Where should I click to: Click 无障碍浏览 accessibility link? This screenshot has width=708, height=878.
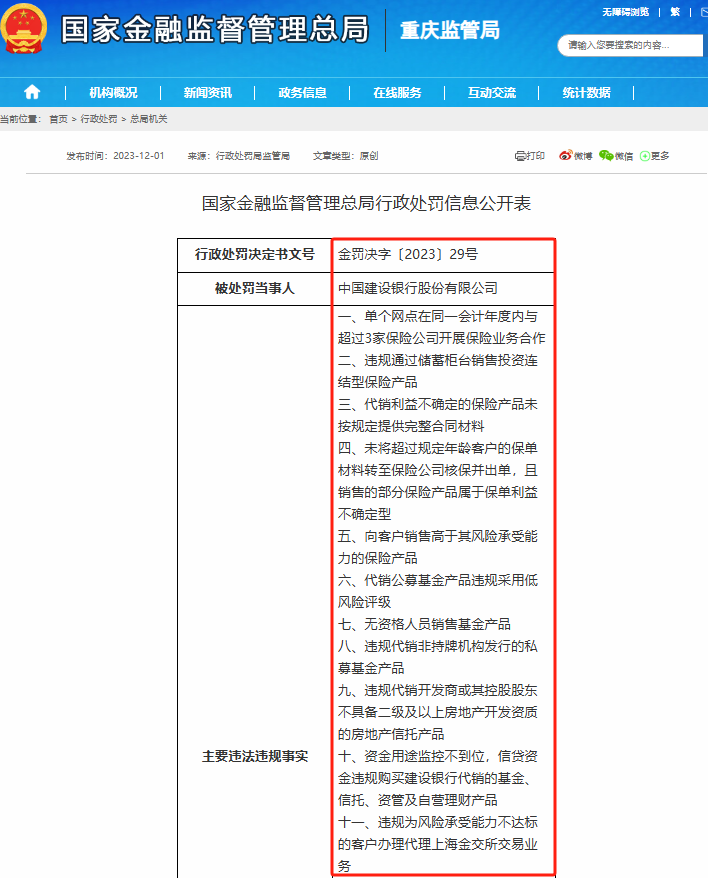pos(626,12)
